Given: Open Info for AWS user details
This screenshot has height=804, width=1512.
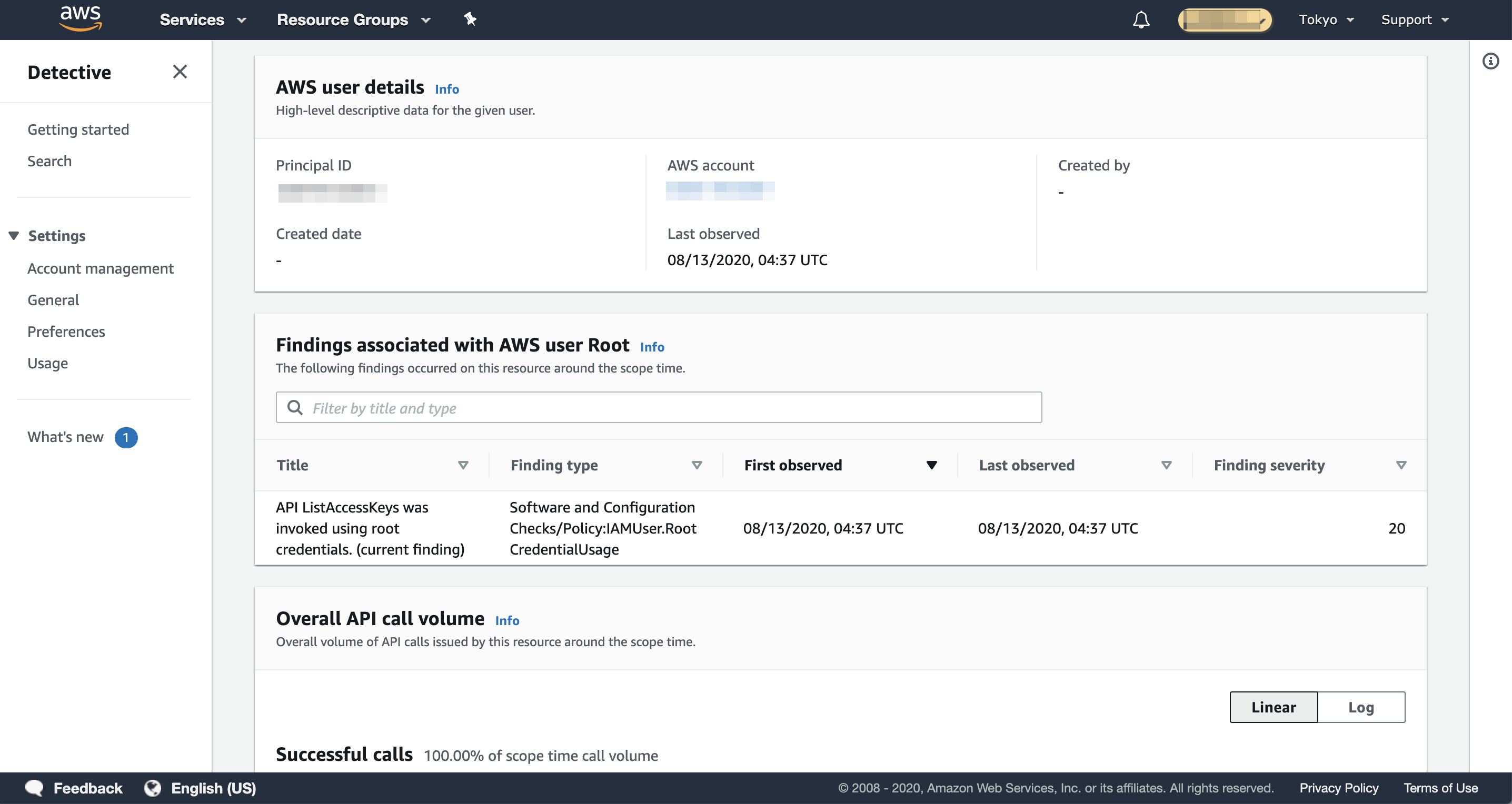Looking at the screenshot, I should pos(446,89).
